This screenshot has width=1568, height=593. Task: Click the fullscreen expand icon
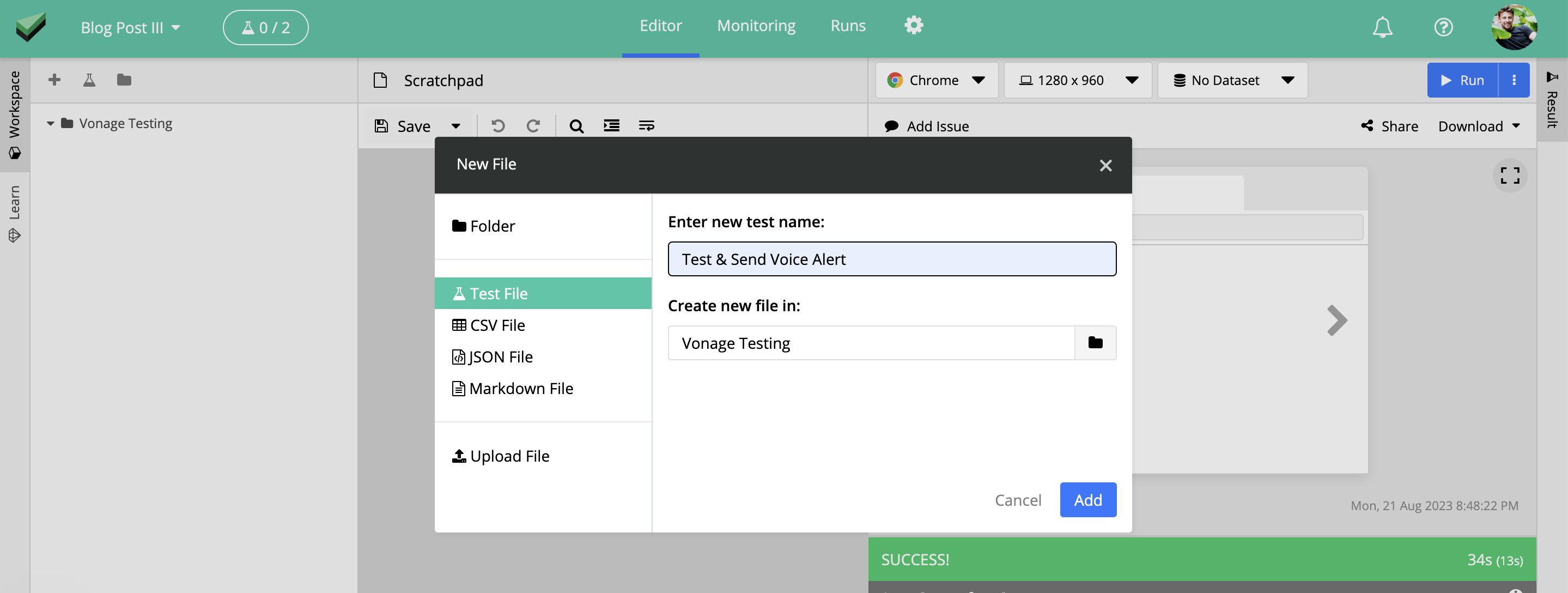1510,176
